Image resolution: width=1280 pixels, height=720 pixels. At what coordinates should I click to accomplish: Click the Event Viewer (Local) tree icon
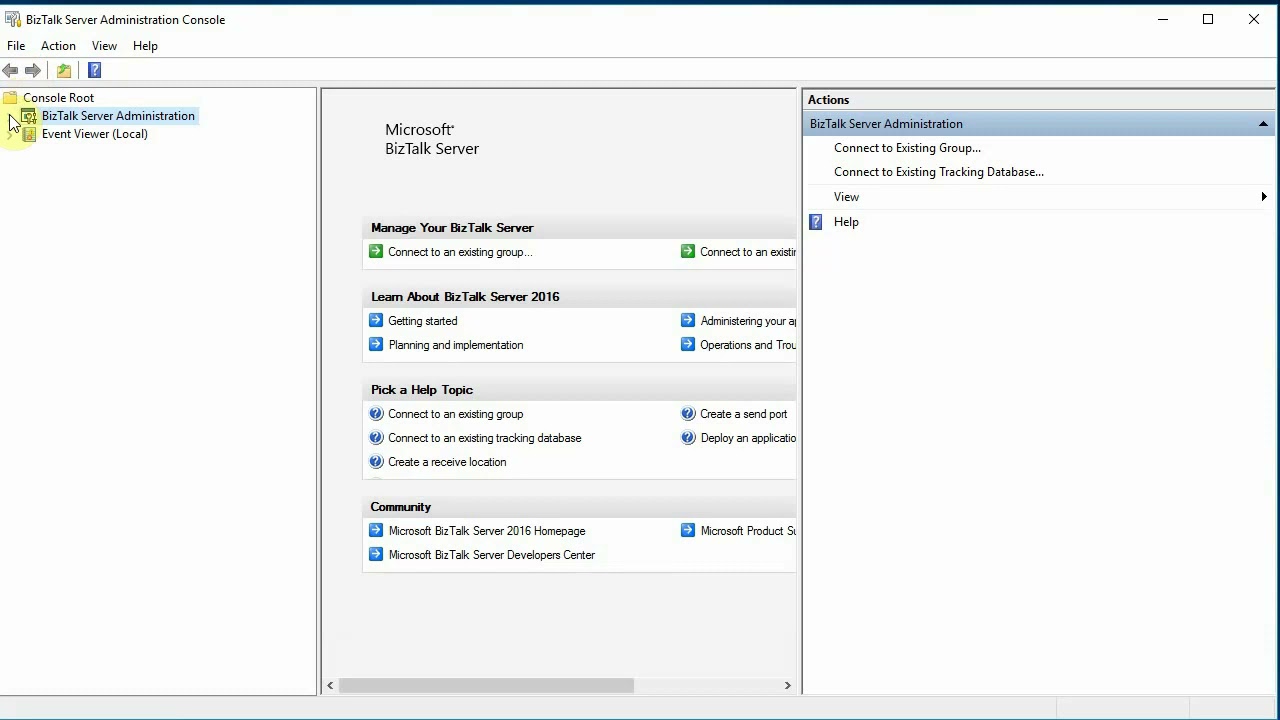point(29,134)
